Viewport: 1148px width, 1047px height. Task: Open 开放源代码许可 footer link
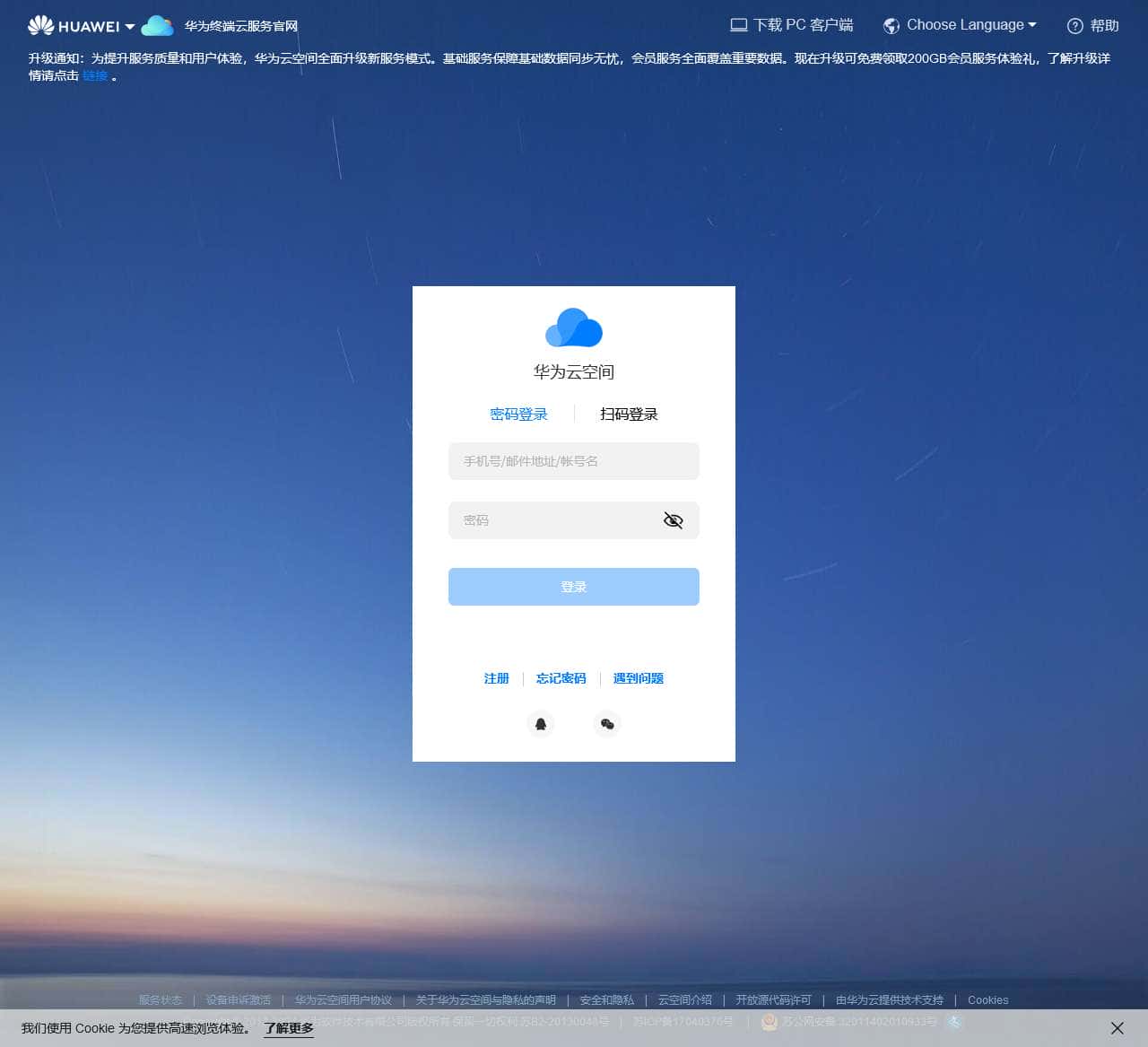click(x=773, y=1000)
